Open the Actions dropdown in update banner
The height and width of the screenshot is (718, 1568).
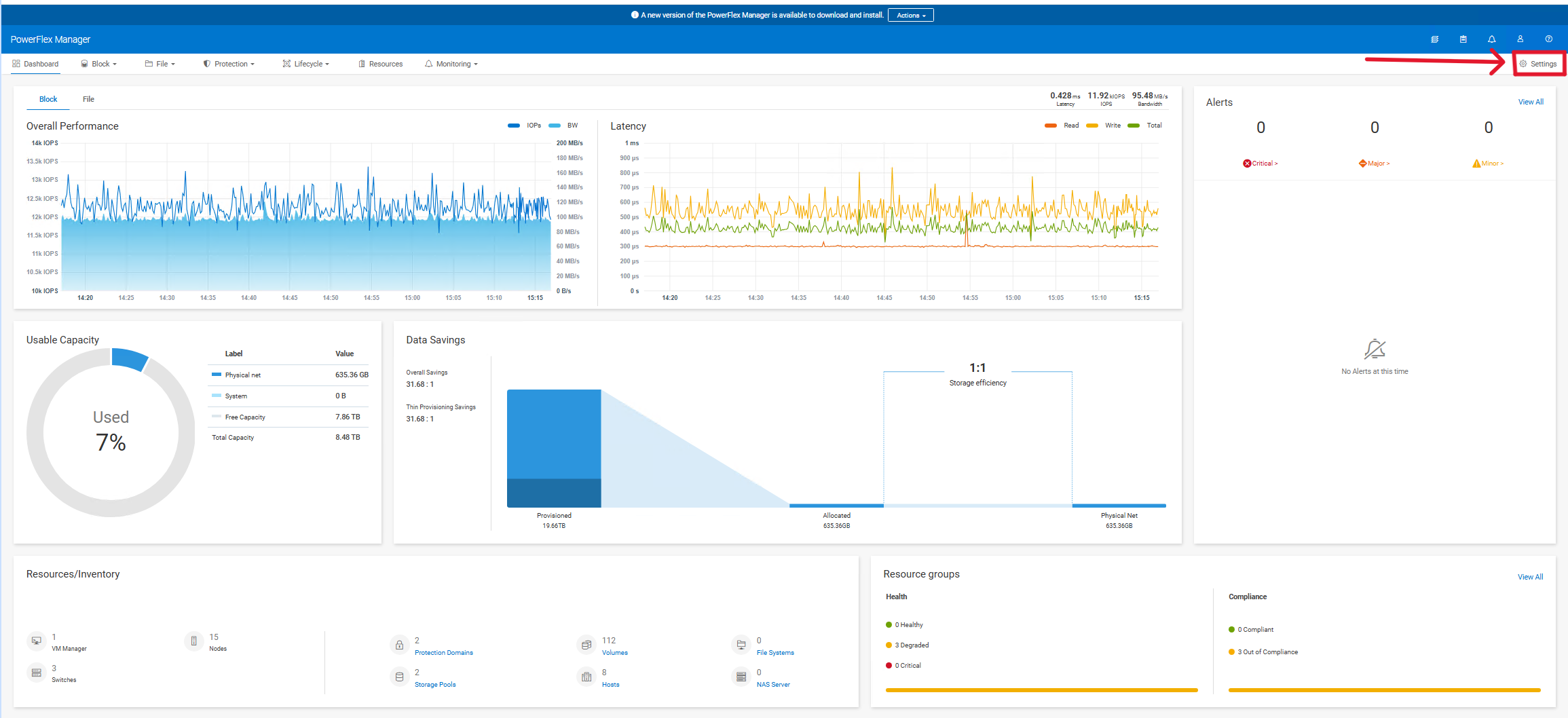(x=910, y=15)
